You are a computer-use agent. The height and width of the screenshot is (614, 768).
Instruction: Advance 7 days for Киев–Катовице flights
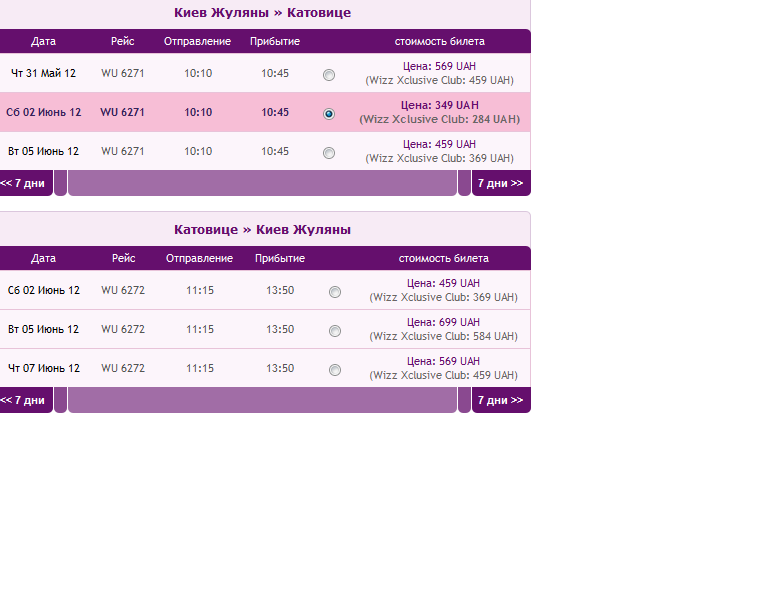click(500, 183)
